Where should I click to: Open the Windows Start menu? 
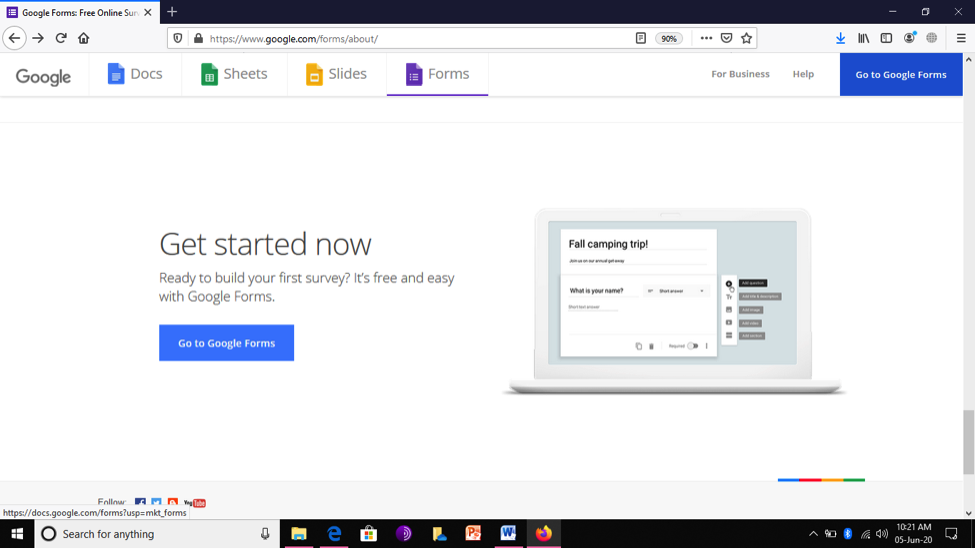tap(17, 534)
